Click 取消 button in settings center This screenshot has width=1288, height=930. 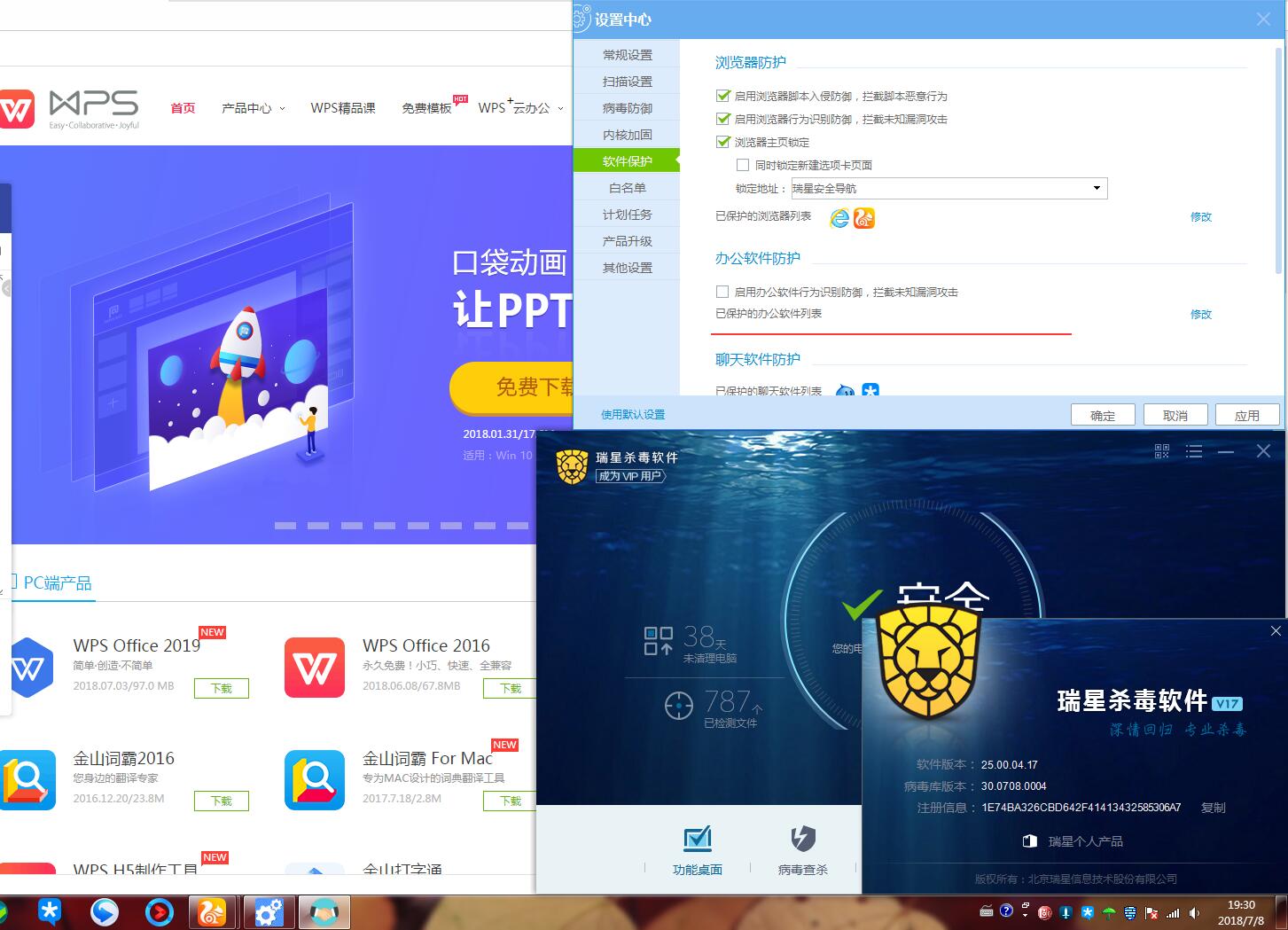click(1175, 415)
